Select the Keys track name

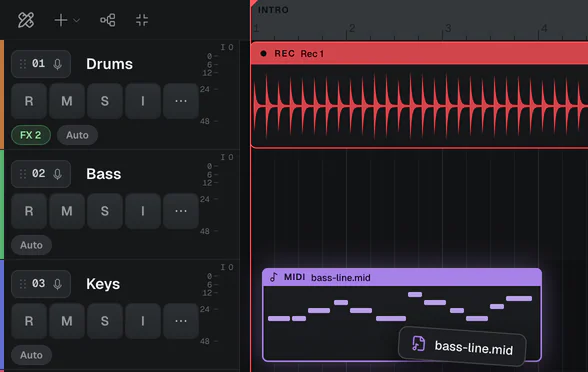[x=103, y=284]
